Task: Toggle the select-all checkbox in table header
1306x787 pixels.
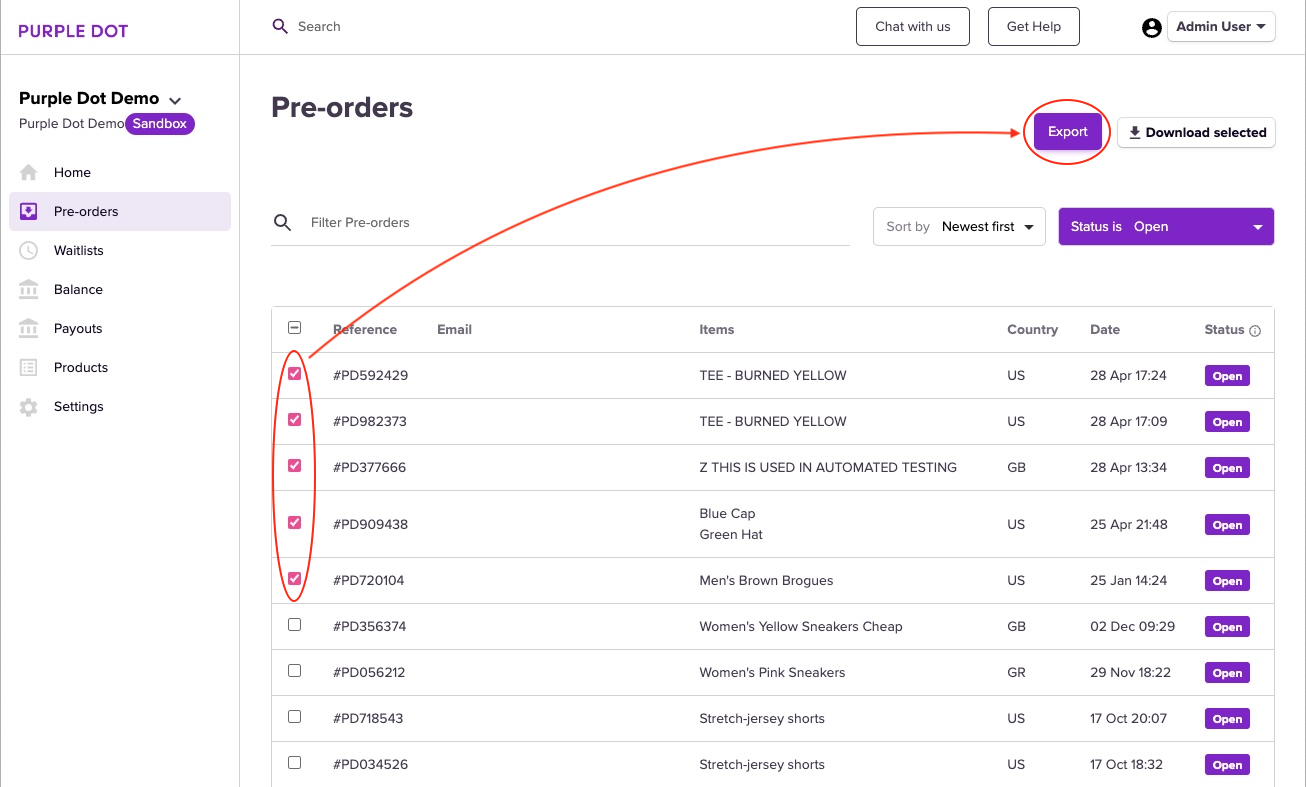Action: point(294,328)
